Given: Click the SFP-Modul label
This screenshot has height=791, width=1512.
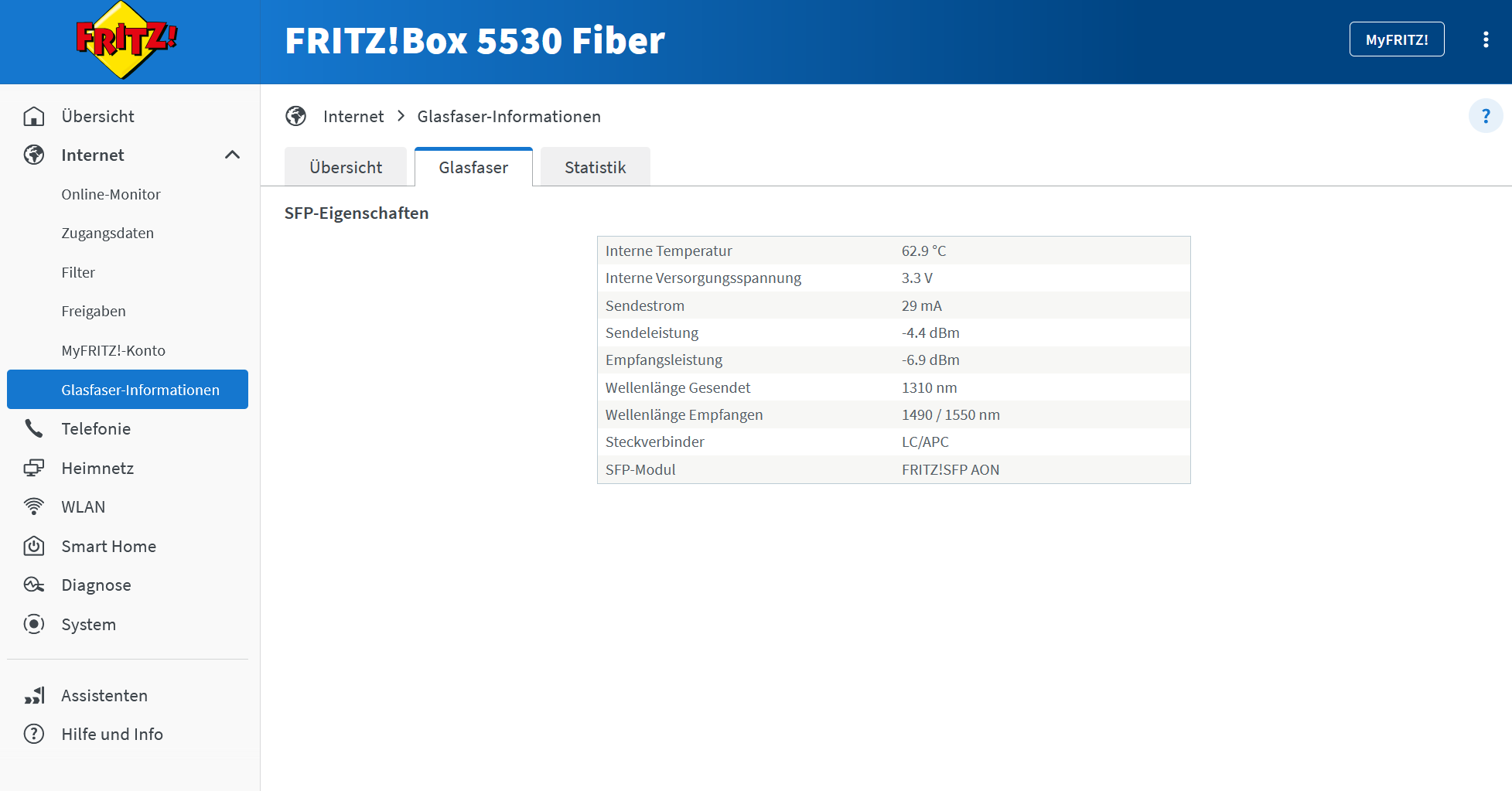Looking at the screenshot, I should (640, 469).
